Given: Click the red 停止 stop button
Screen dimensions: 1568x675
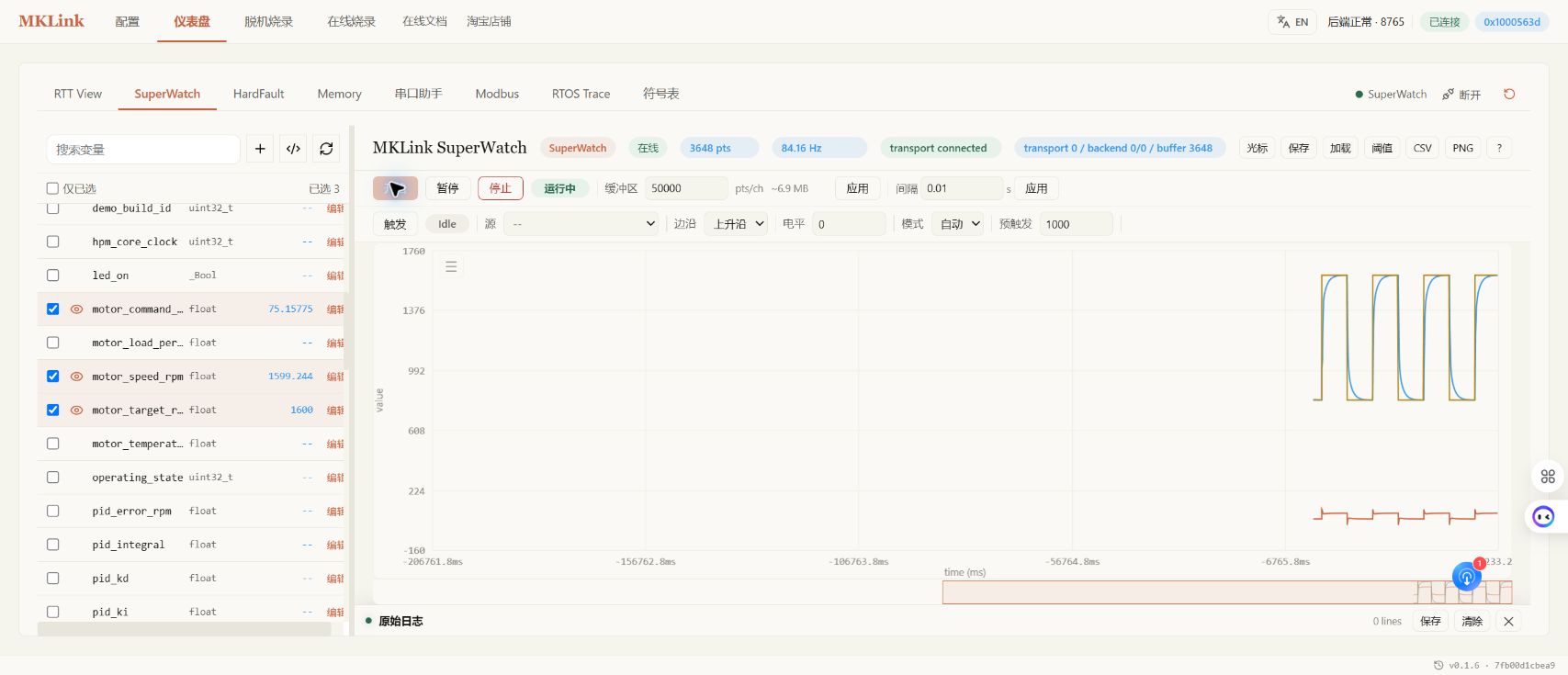Looking at the screenshot, I should (501, 188).
